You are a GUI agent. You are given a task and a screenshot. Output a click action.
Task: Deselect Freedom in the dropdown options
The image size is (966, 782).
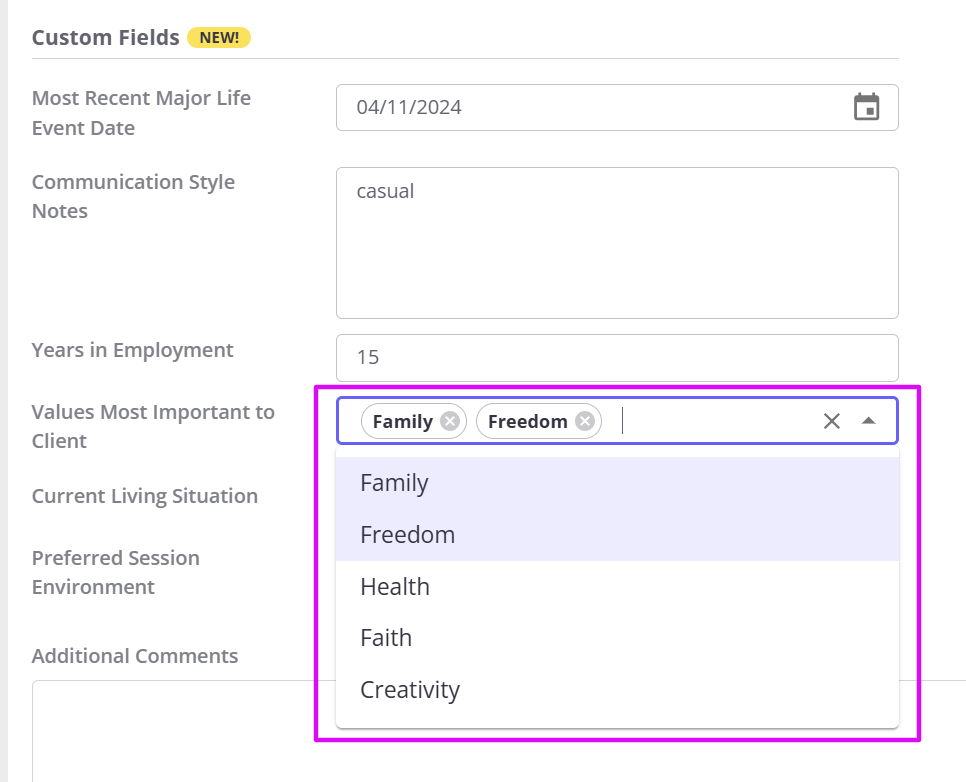tap(407, 534)
